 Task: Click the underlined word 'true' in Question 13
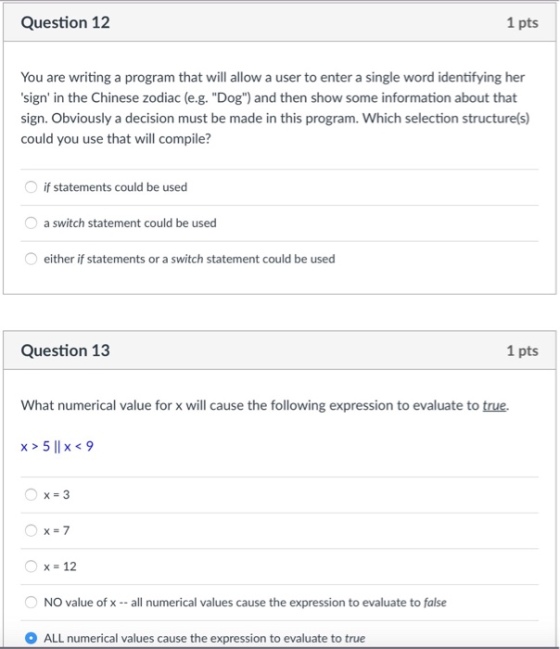(494, 405)
